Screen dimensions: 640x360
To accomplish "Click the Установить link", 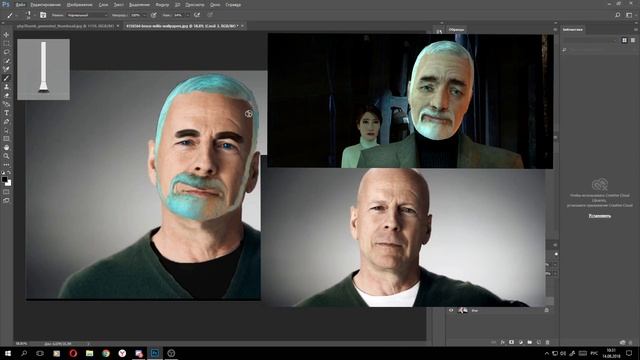I will (x=600, y=216).
